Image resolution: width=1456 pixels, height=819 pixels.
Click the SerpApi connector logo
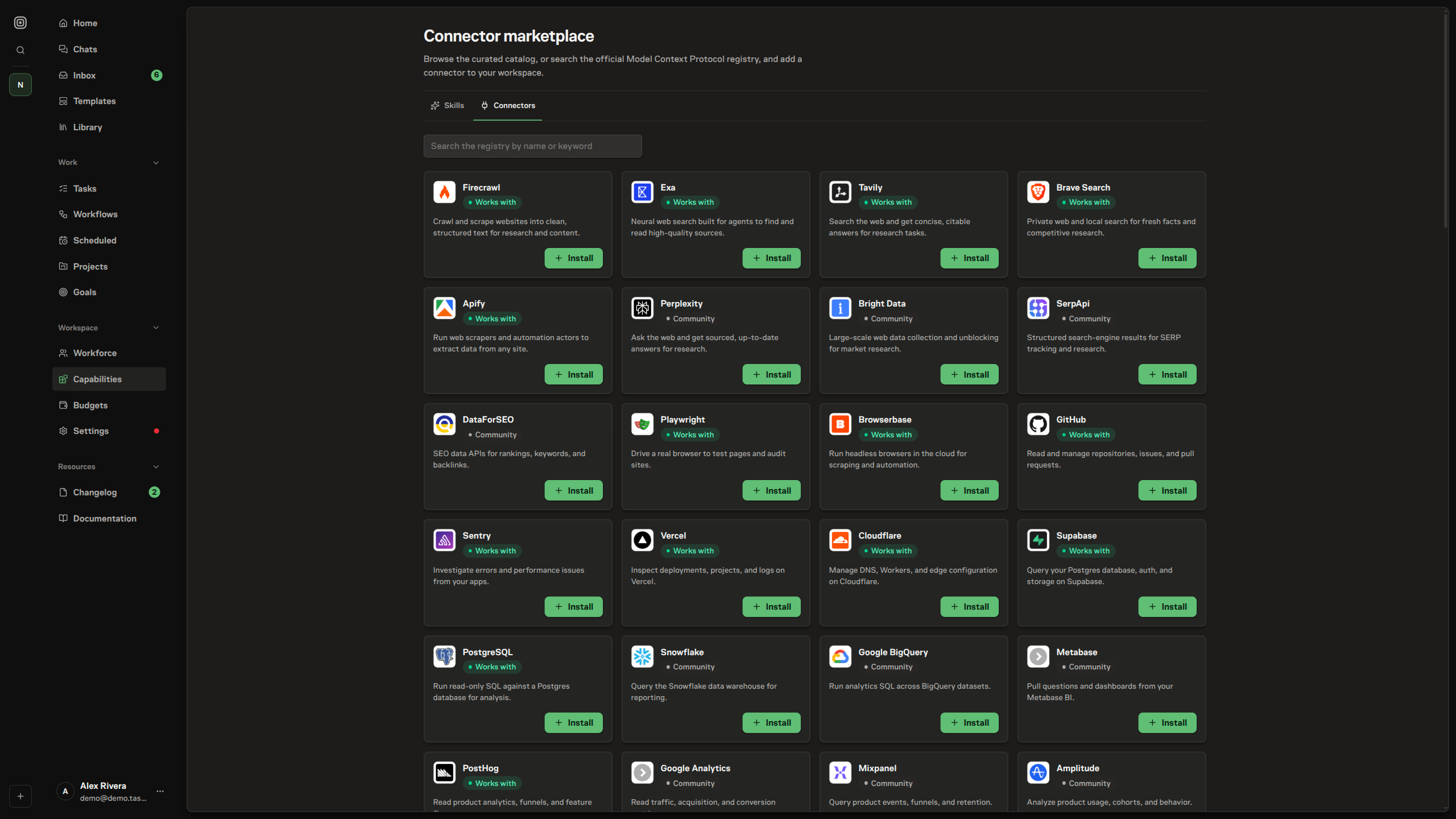point(1038,308)
